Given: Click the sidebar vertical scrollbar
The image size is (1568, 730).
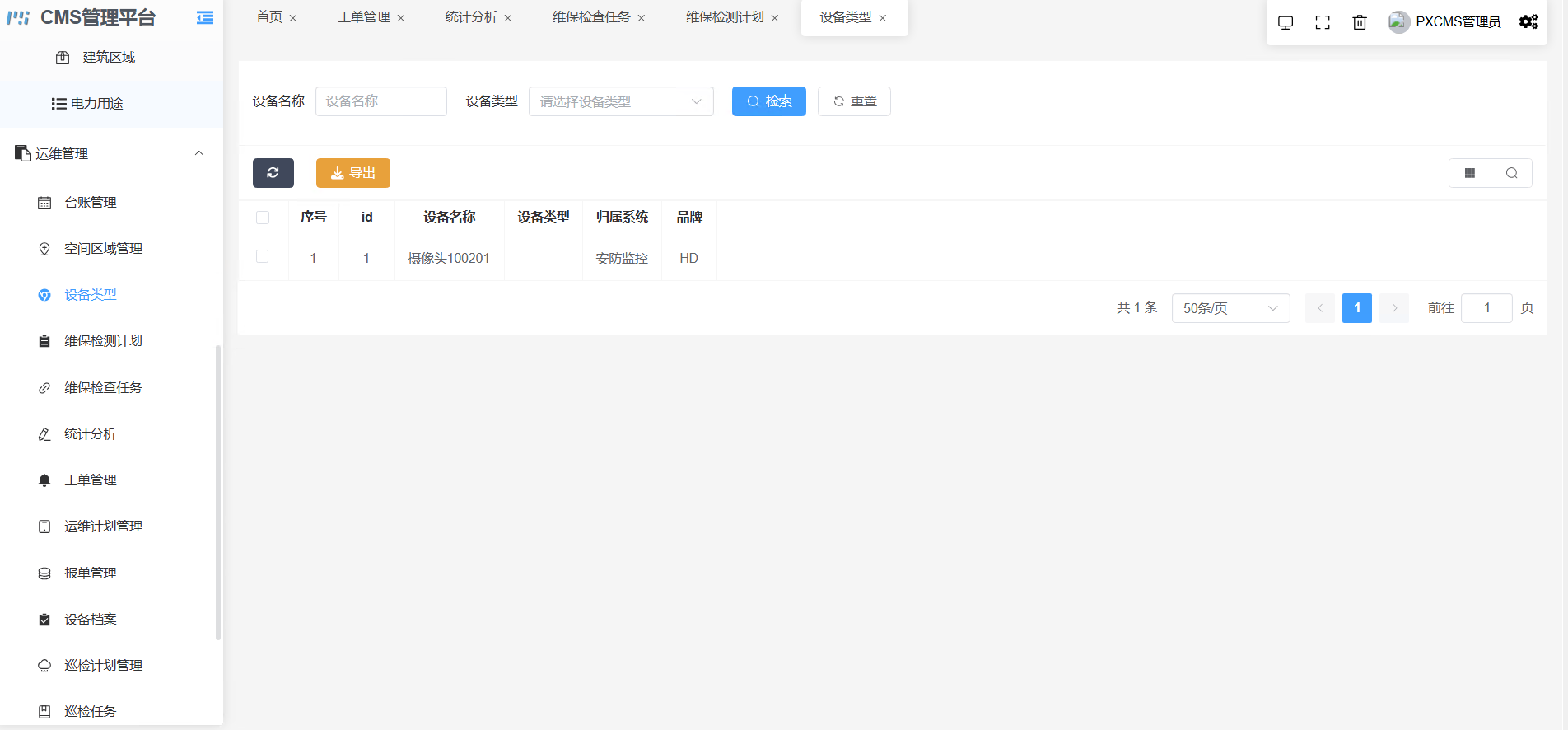Looking at the screenshot, I should 218,492.
